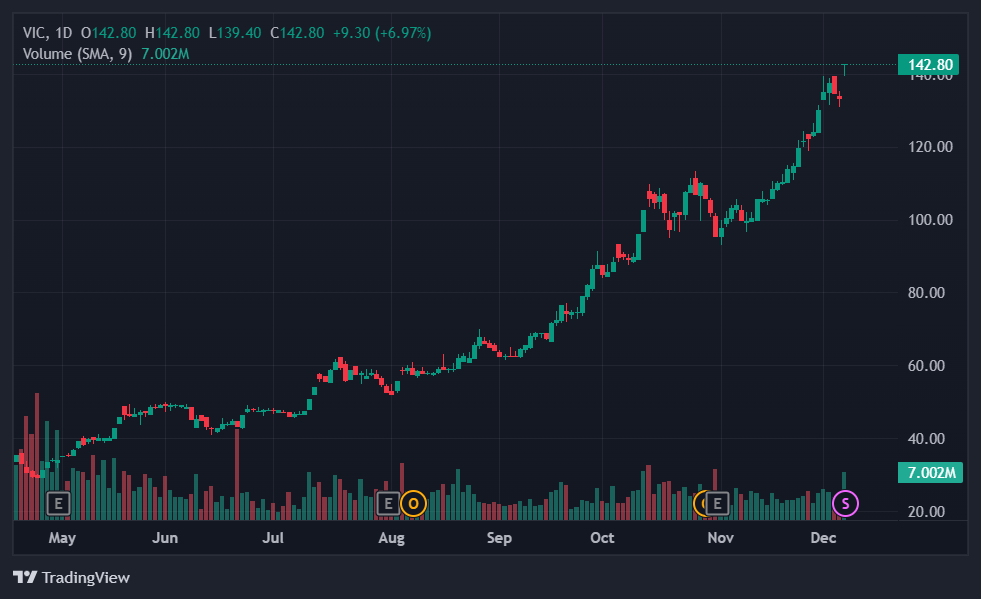
Task: Click the VIC symbol name
Action: tap(34, 33)
